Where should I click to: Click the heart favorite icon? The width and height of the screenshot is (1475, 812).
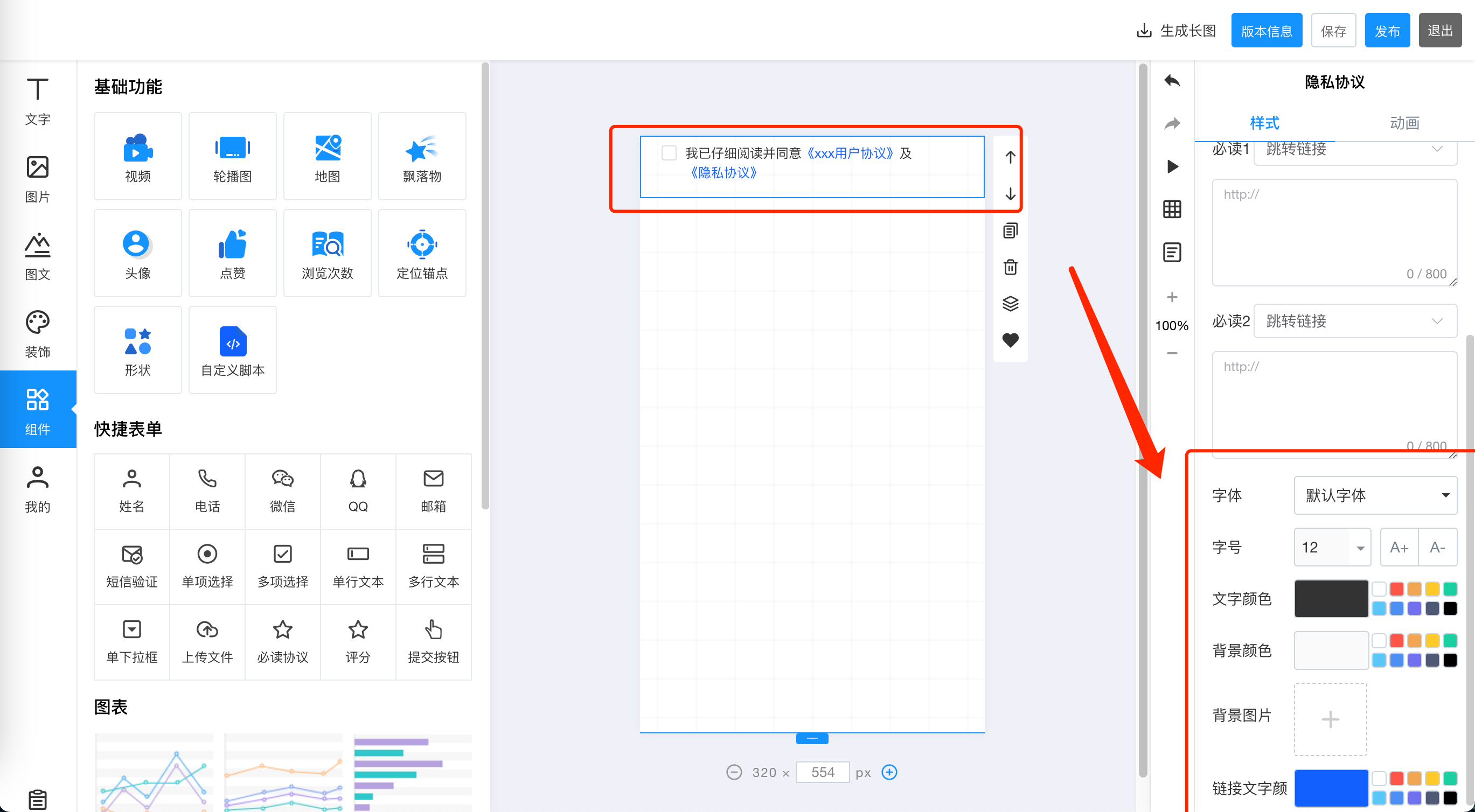click(1010, 340)
